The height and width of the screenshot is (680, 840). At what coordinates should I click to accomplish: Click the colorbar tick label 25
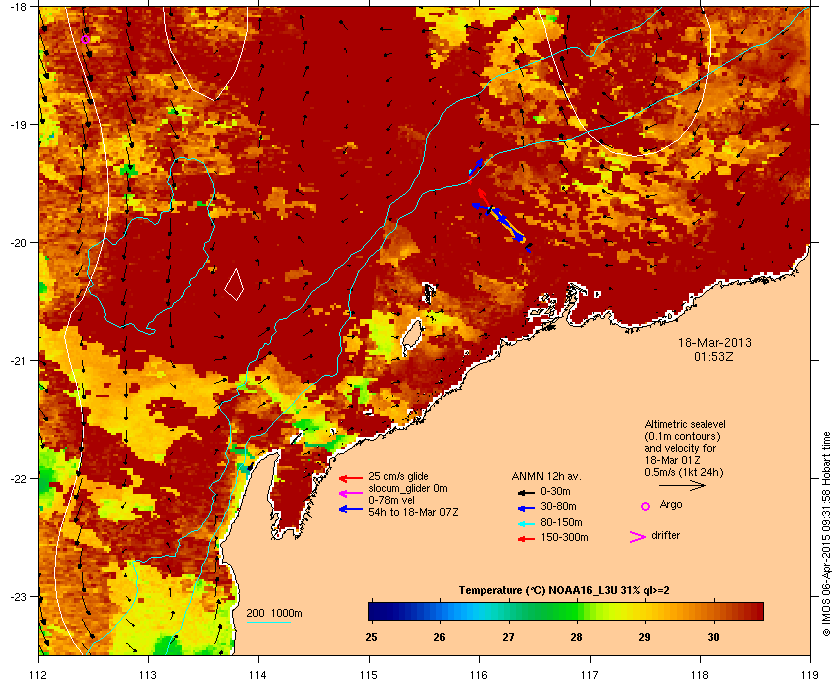[x=371, y=637]
